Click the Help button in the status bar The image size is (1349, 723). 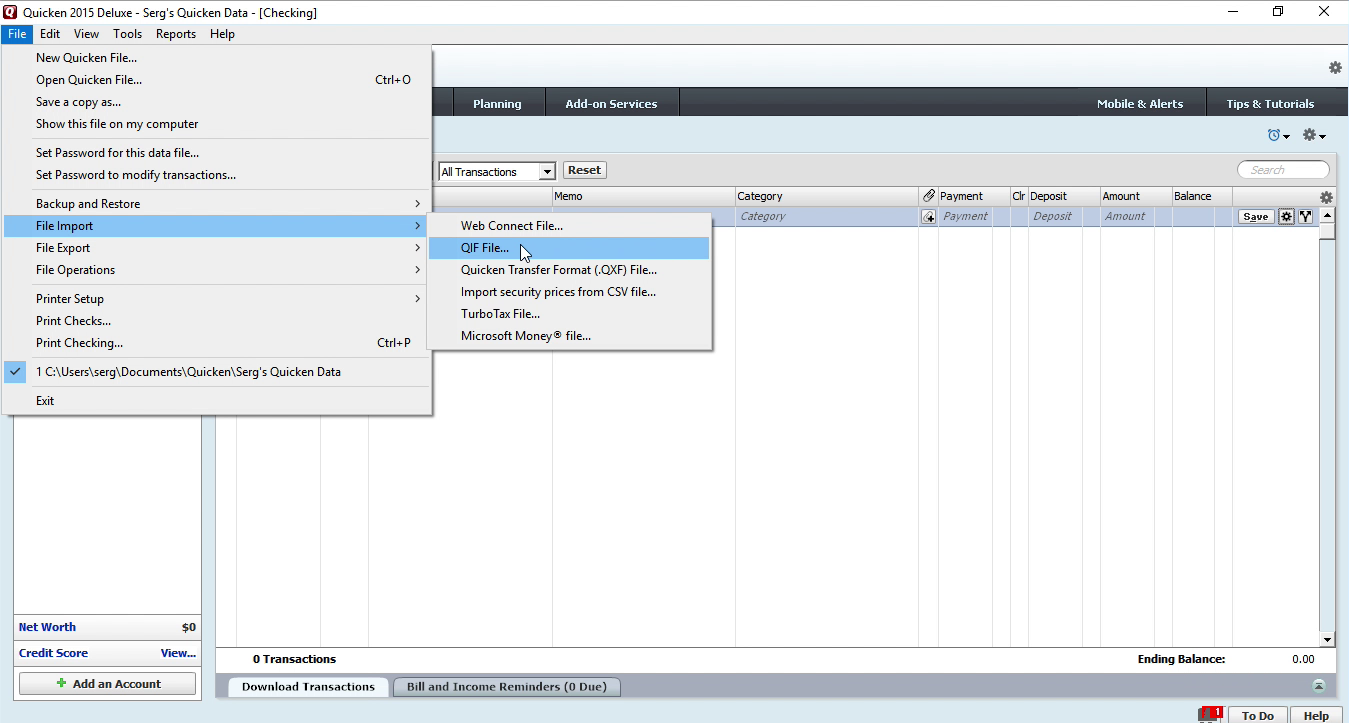(1316, 715)
